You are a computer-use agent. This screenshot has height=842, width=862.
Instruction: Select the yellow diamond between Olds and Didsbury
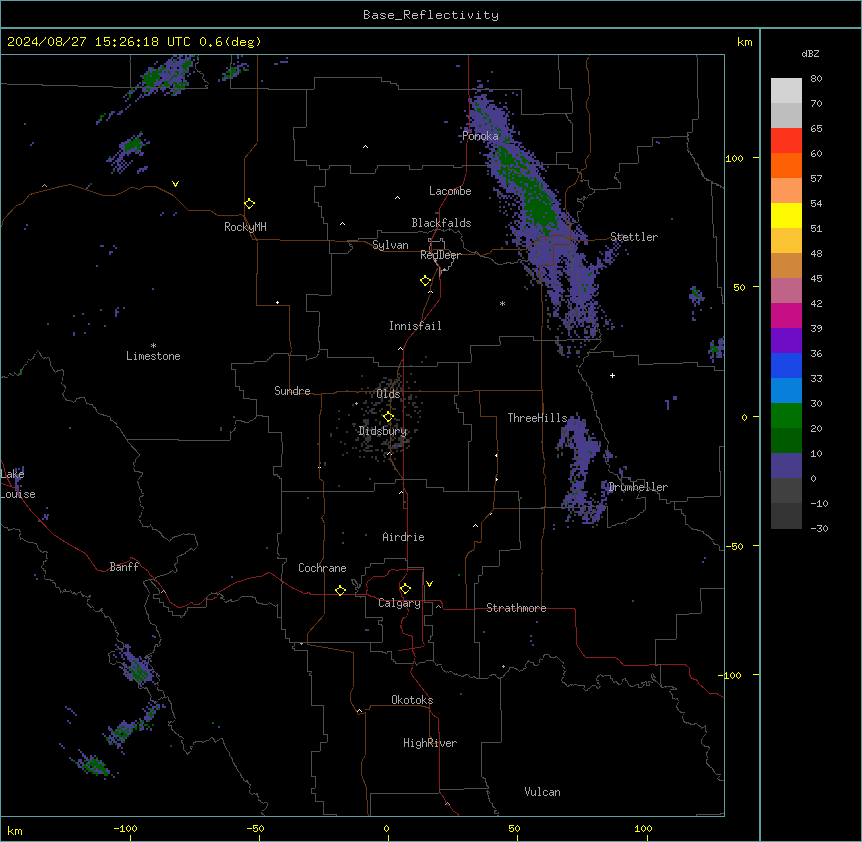point(388,417)
